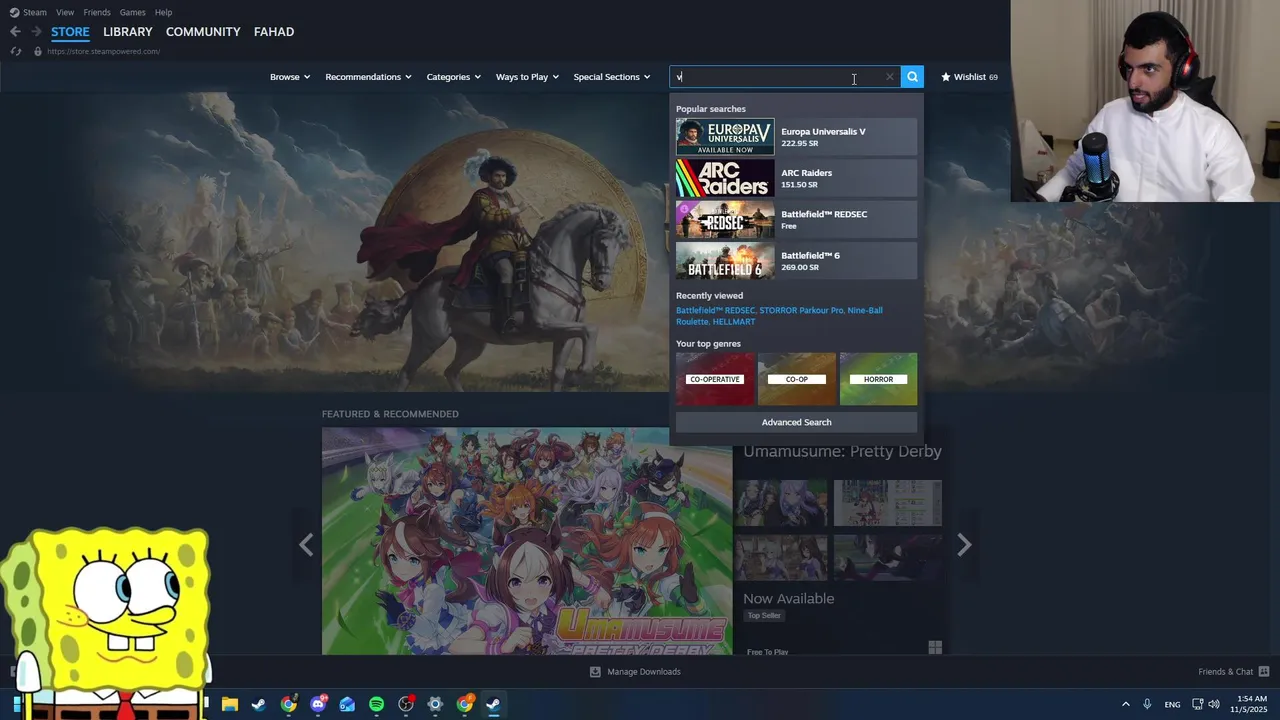Open the clock showing 1:54 AM

pyautogui.click(x=1248, y=704)
